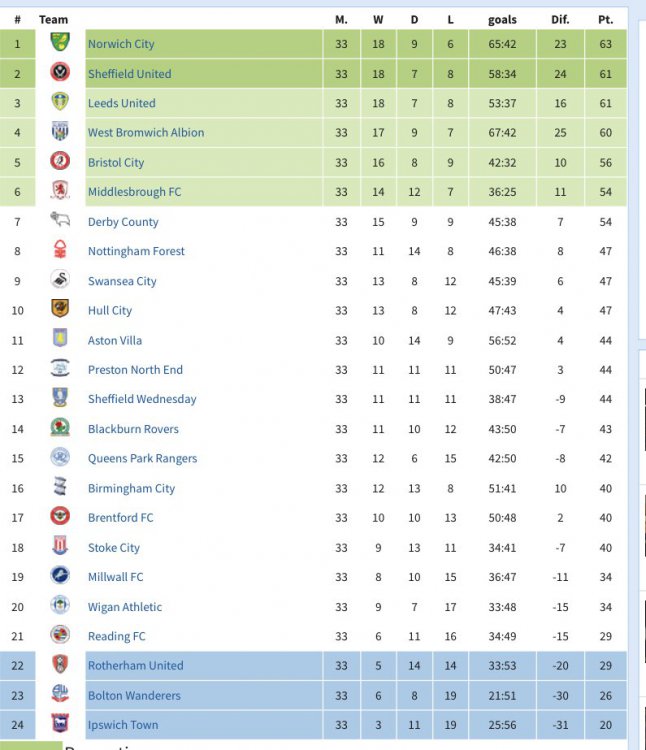
Task: Click the West Bromwich Albion badge
Action: coord(60,132)
